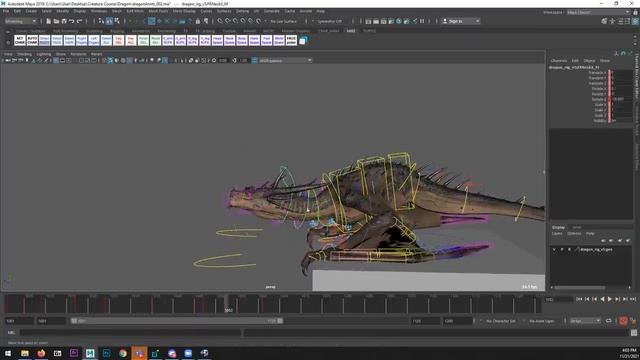Open the viewport Panels menu

[x=96, y=54]
